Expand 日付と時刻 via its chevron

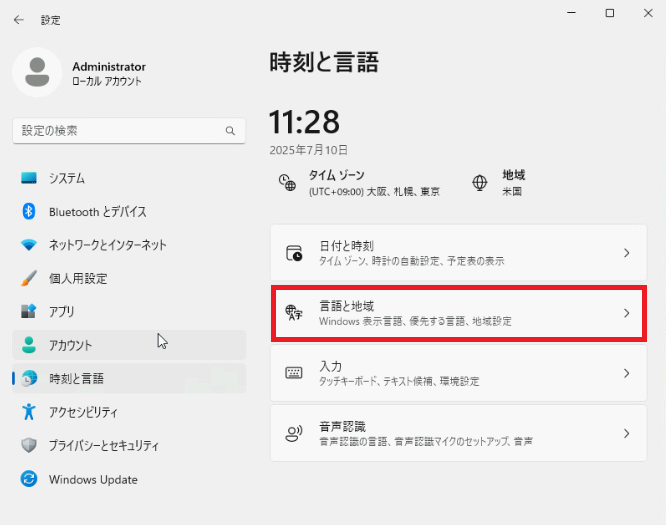click(626, 253)
